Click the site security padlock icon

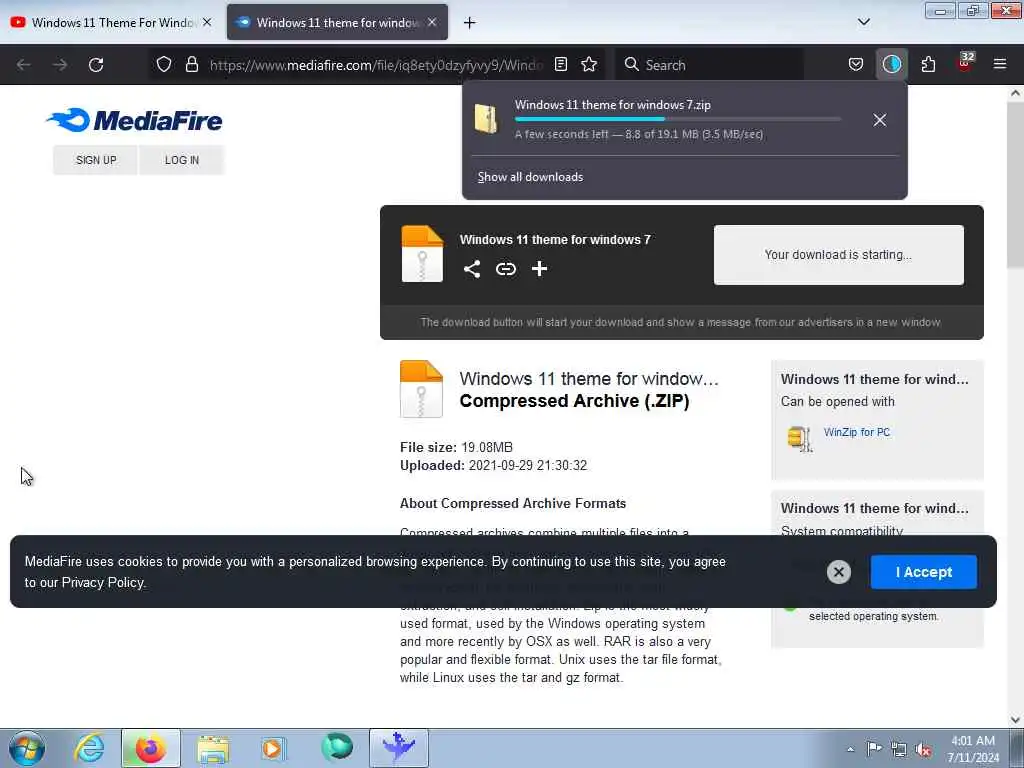191,64
